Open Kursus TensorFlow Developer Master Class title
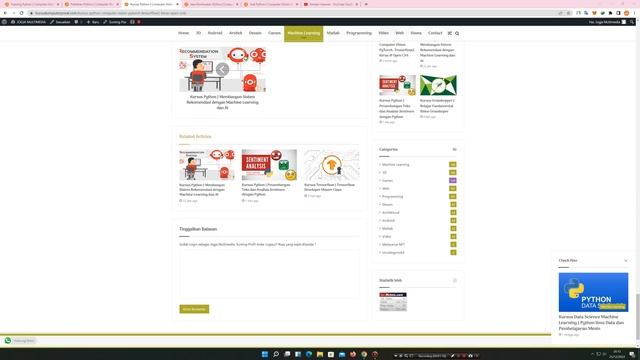 329,187
